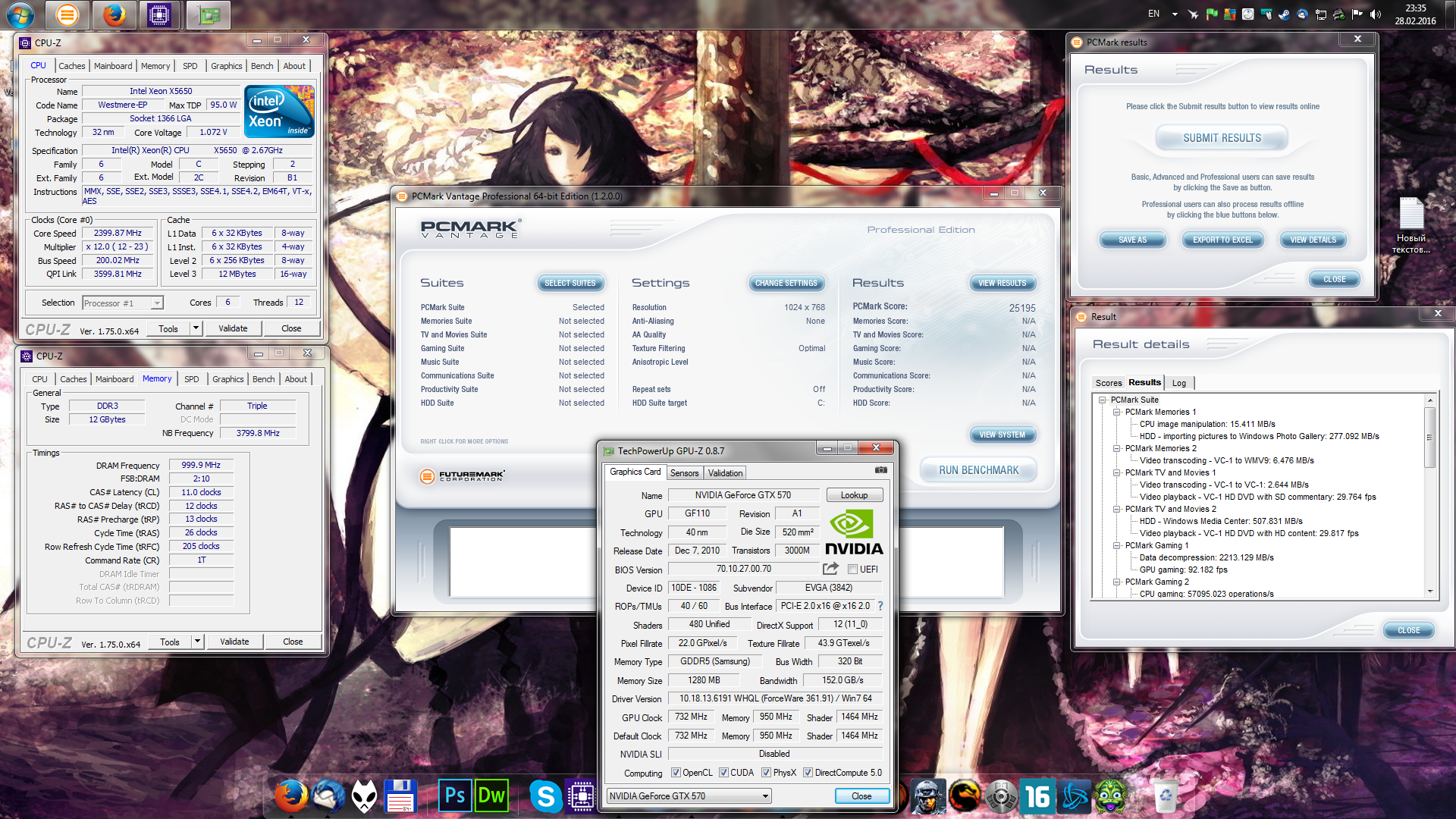Open the Новый текстов desktop file icon
The width and height of the screenshot is (1456, 819).
pos(1411,225)
